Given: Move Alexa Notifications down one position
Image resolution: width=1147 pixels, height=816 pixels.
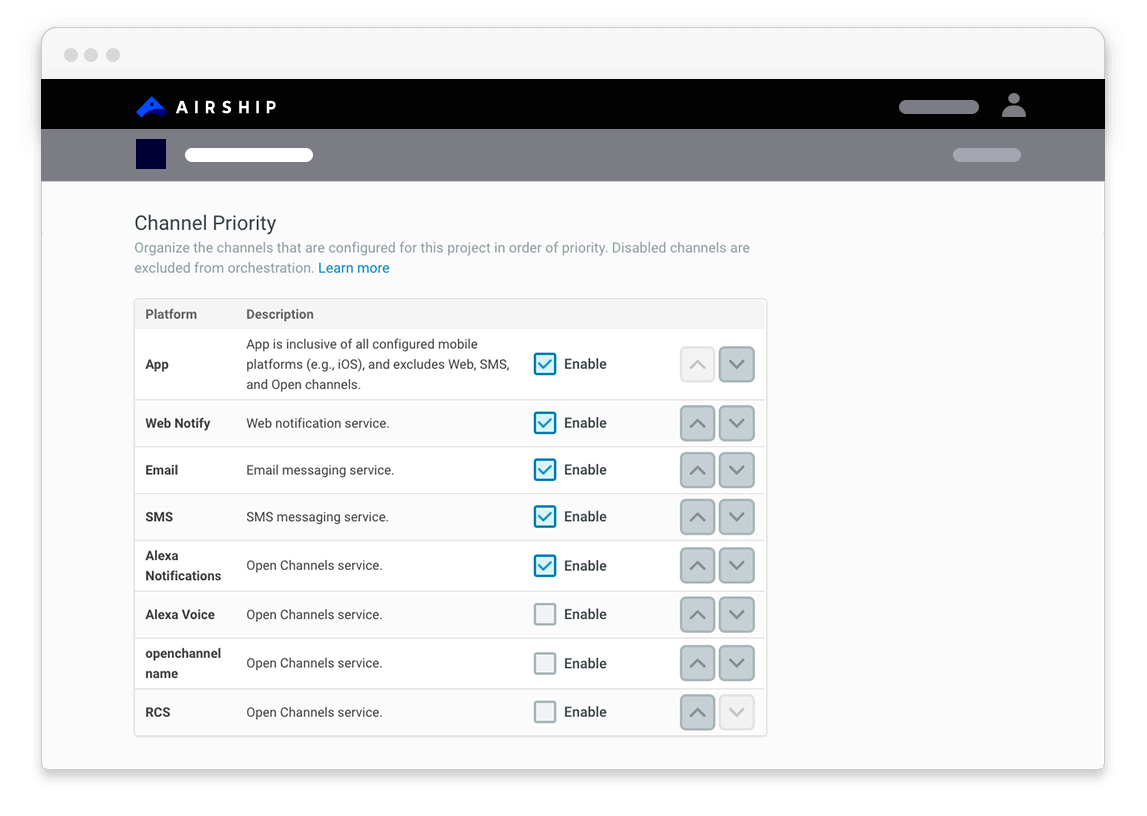Looking at the screenshot, I should [736, 566].
